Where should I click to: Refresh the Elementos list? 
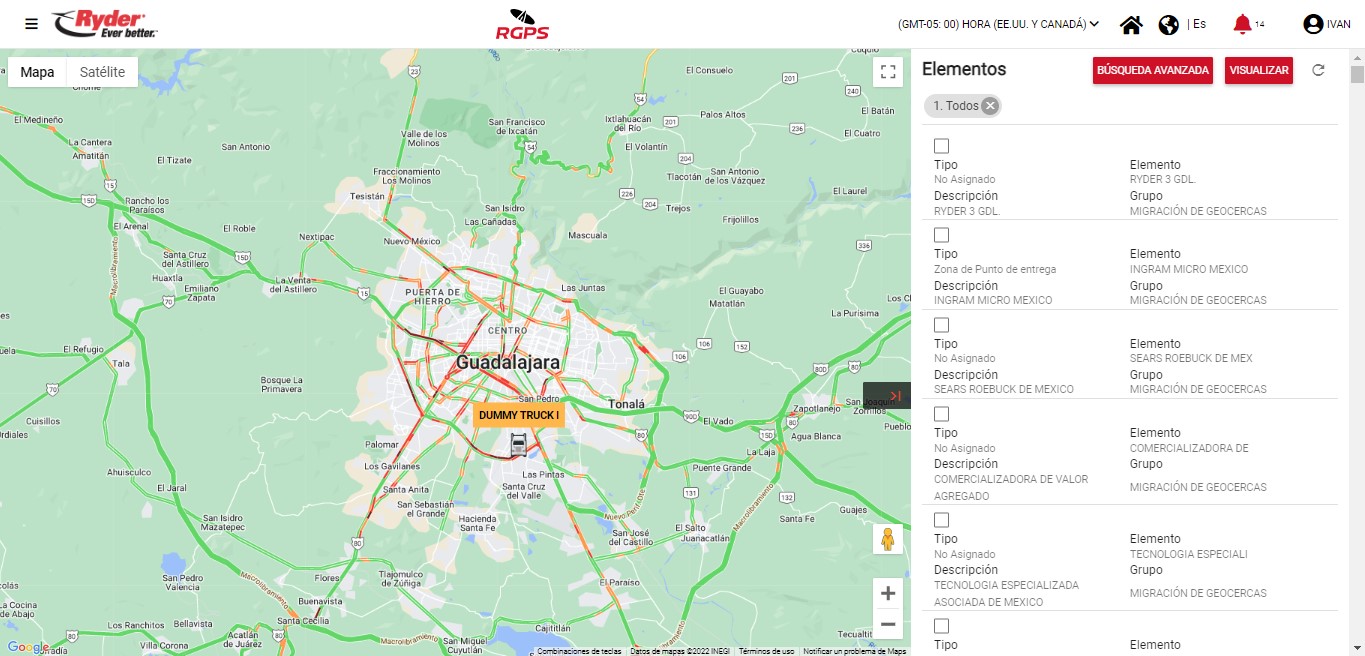point(1318,70)
